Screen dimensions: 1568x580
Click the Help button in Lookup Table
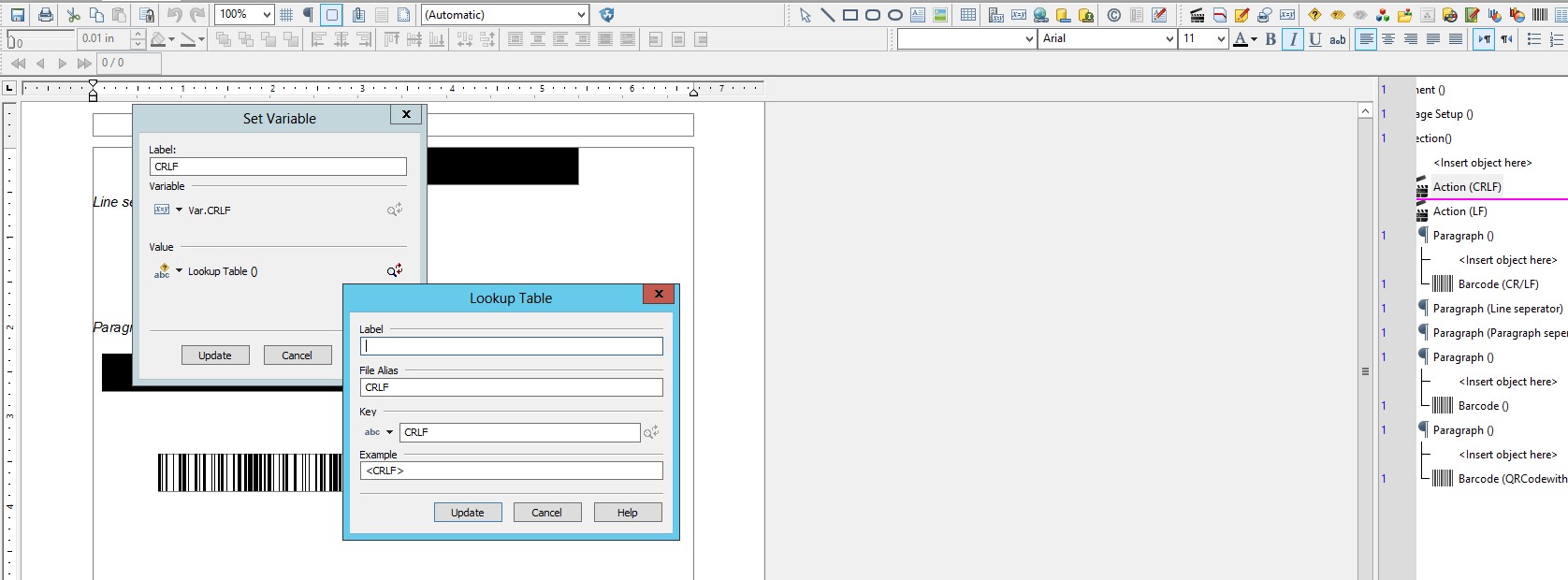tap(627, 513)
